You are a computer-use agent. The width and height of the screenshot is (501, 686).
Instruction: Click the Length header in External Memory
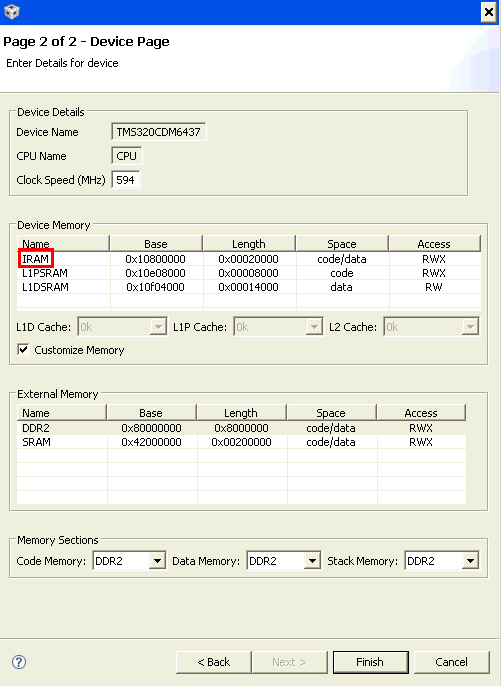pyautogui.click(x=241, y=413)
